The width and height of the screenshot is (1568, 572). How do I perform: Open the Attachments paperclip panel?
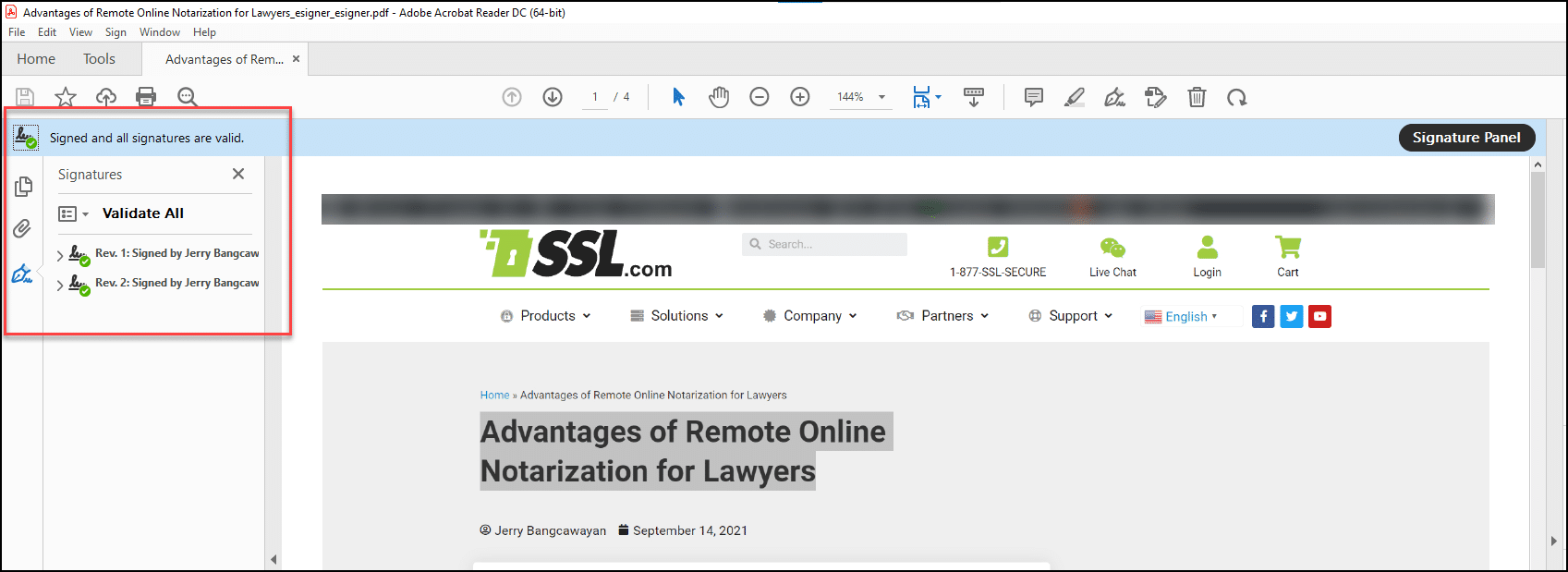[x=23, y=228]
